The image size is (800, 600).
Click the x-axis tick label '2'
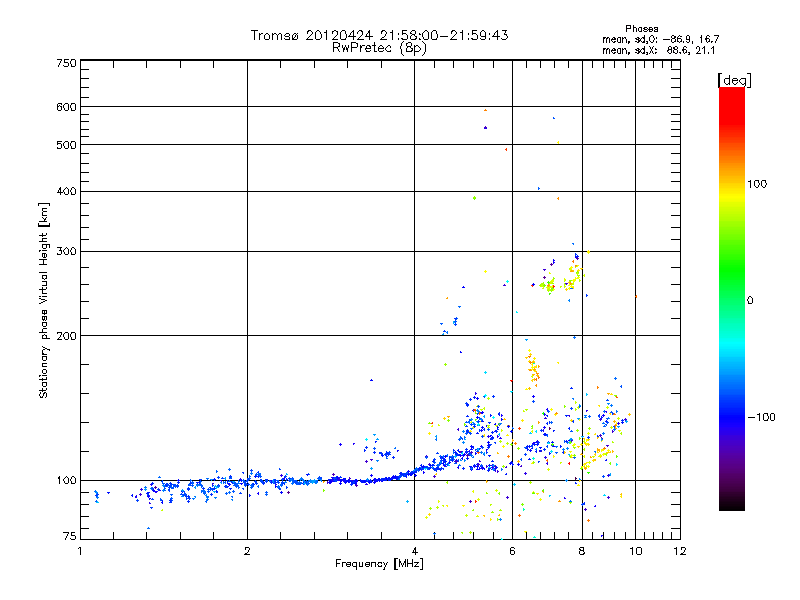pos(247,551)
